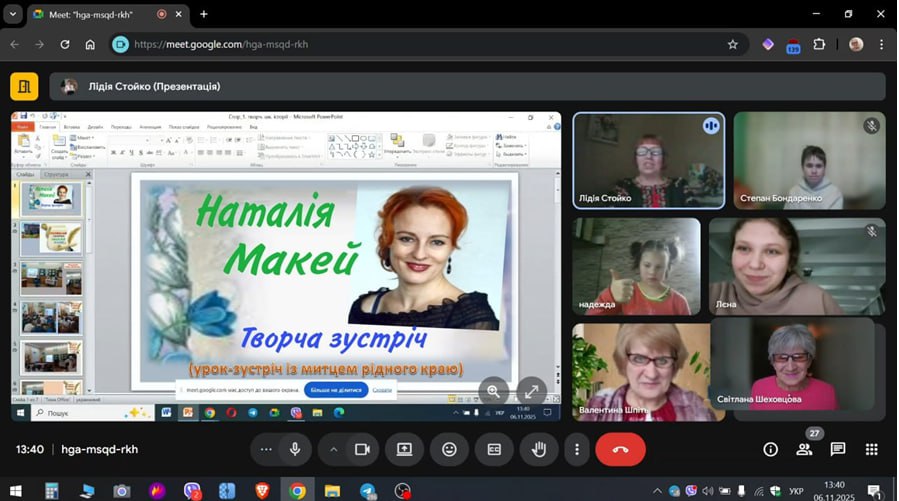This screenshot has width=899, height=501.
Task: Toggle the camera on or off
Action: [363, 450]
